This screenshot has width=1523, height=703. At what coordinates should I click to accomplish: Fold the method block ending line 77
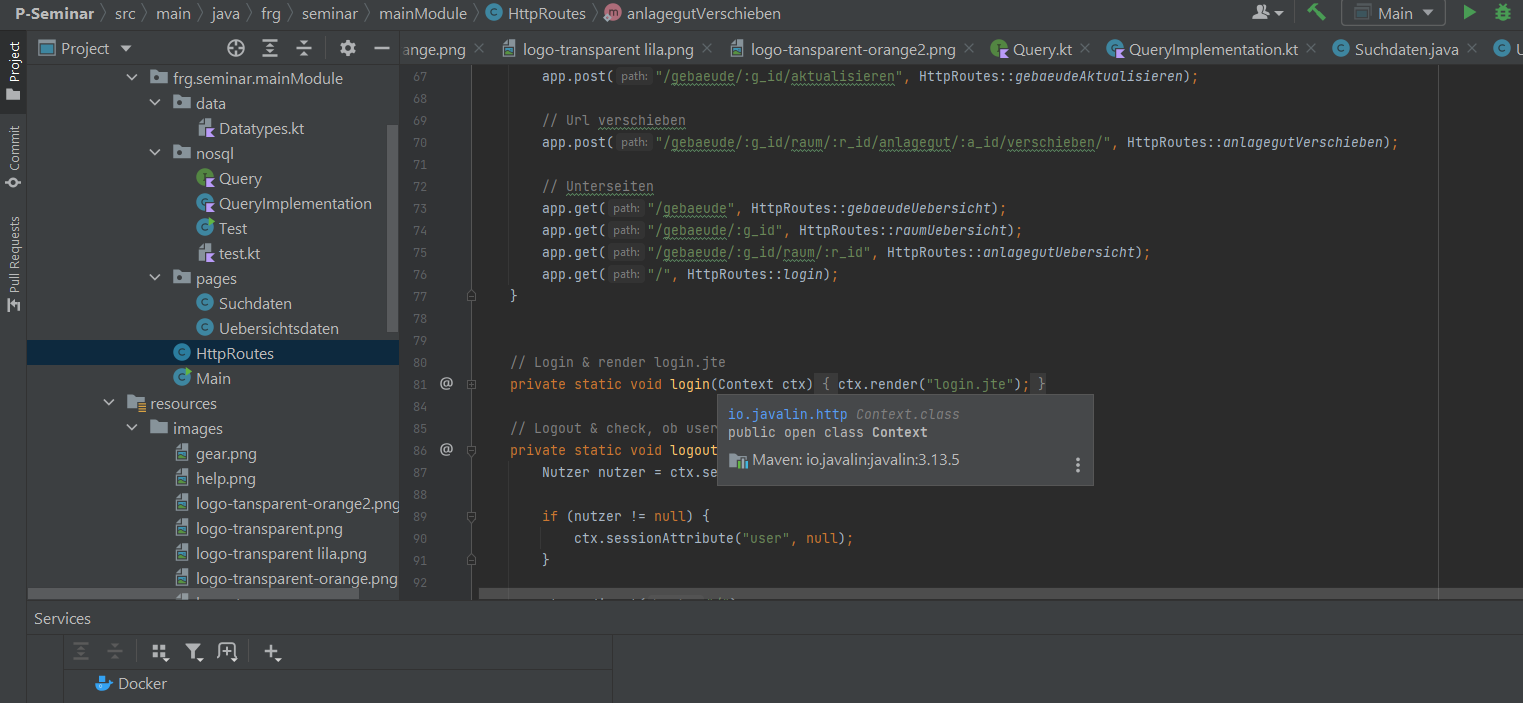tap(471, 296)
